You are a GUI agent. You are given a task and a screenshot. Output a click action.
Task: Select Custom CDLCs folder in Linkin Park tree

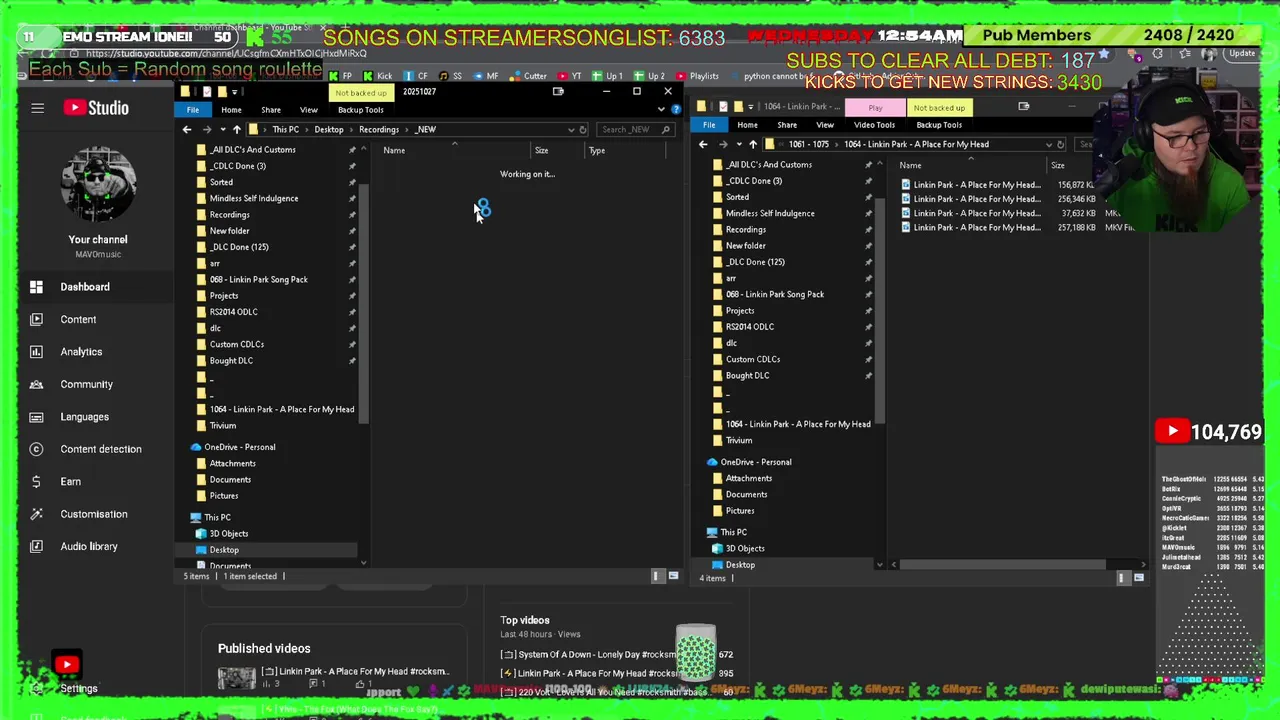[753, 359]
